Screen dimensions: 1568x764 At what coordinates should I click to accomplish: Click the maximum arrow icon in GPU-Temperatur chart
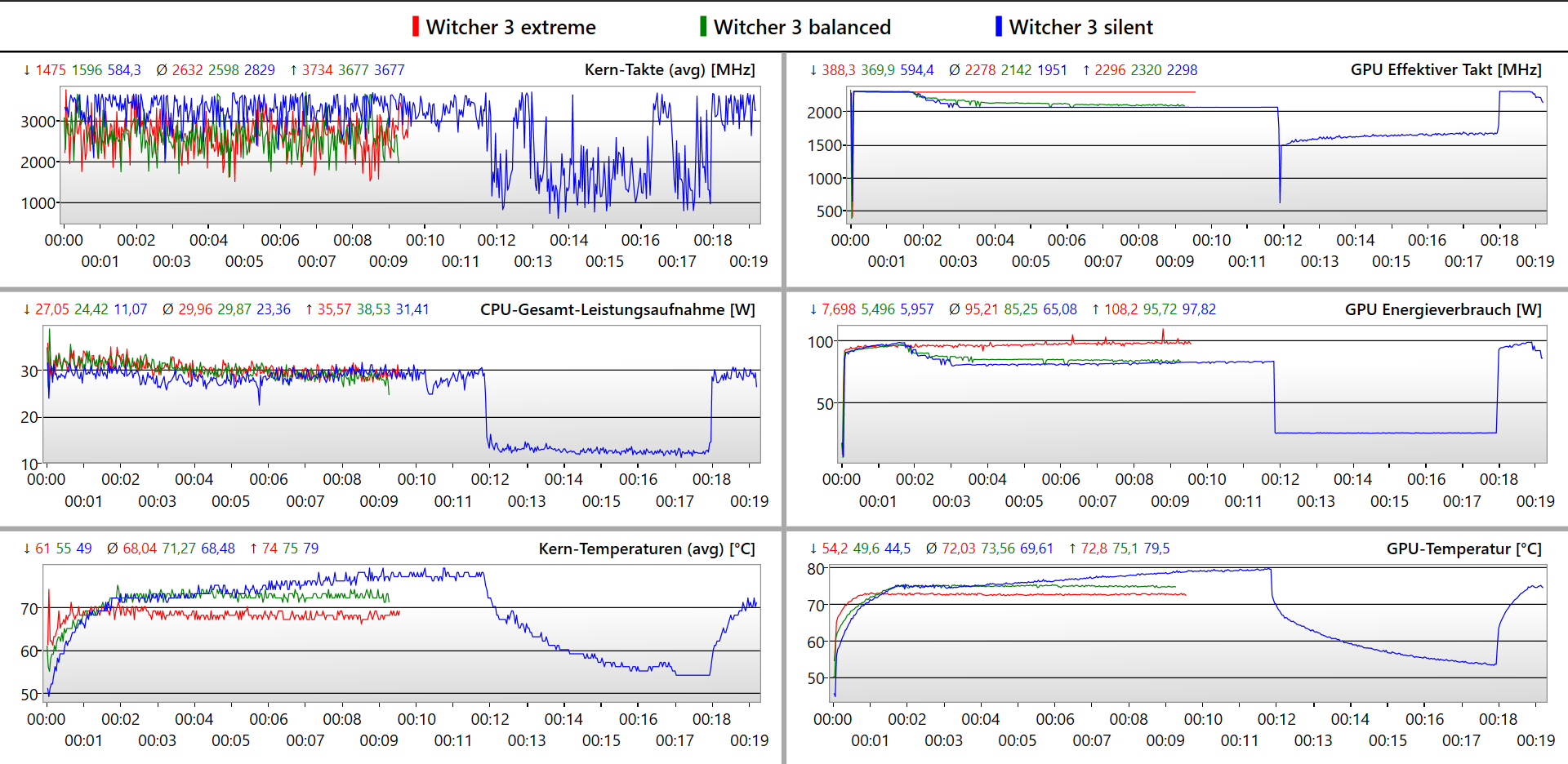pyautogui.click(x=1072, y=549)
